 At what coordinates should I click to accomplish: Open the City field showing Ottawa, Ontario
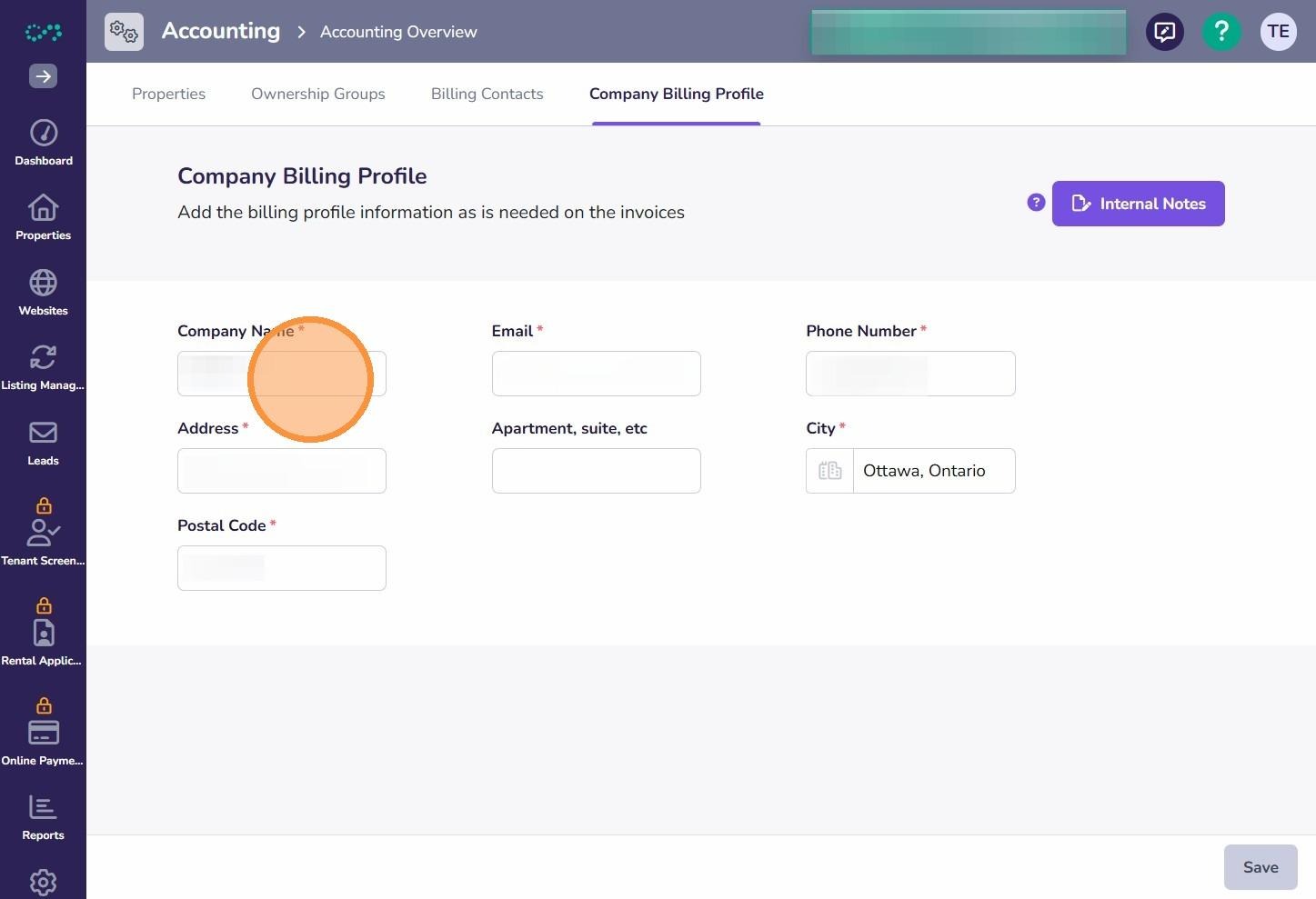click(x=910, y=471)
